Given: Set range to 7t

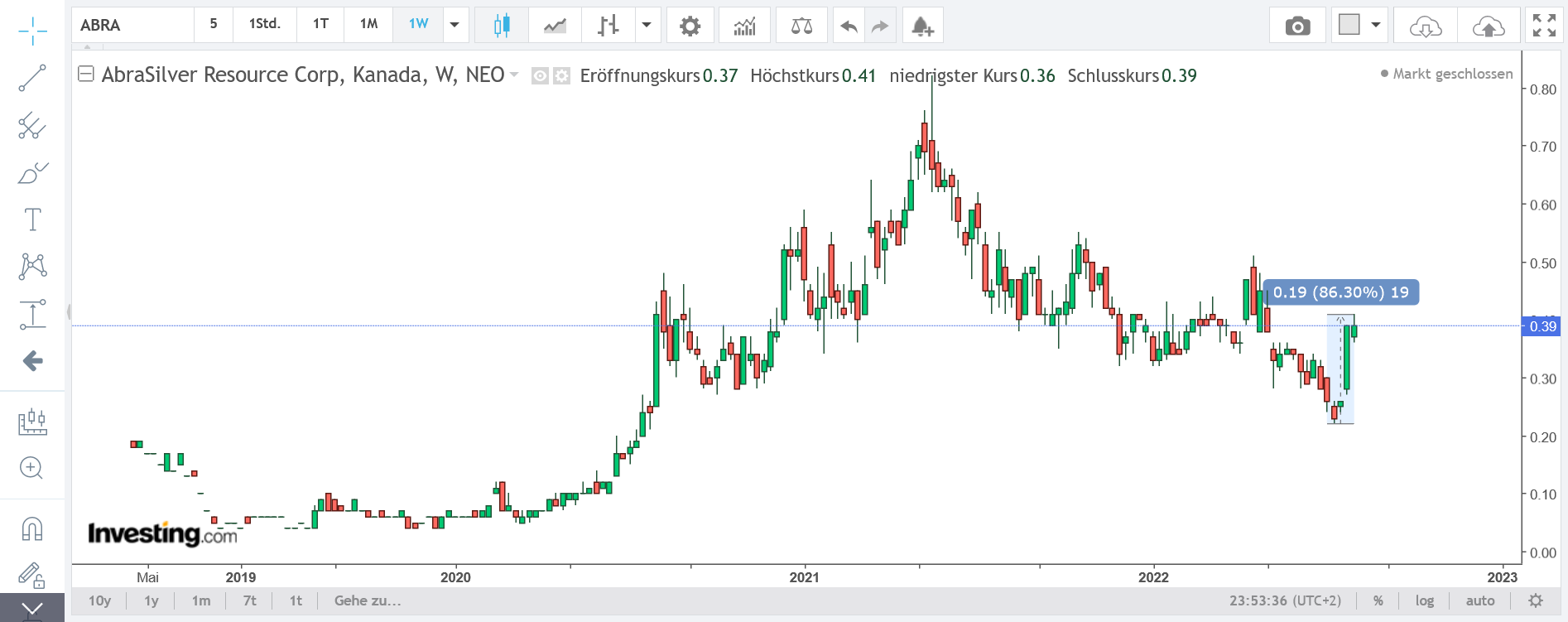Looking at the screenshot, I should pyautogui.click(x=249, y=600).
